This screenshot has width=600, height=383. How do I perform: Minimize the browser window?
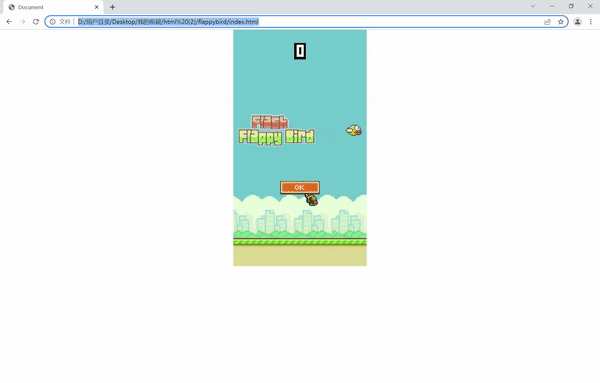[x=552, y=6]
